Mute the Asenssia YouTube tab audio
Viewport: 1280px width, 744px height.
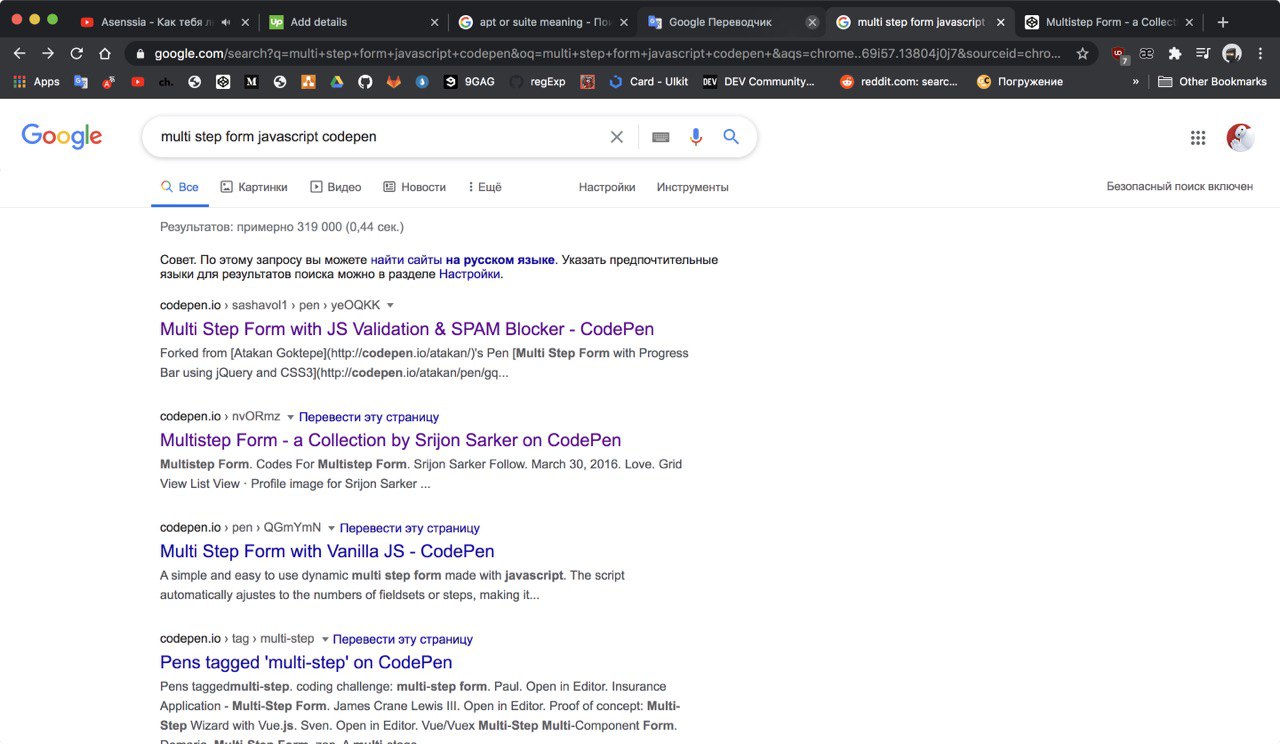(225, 22)
